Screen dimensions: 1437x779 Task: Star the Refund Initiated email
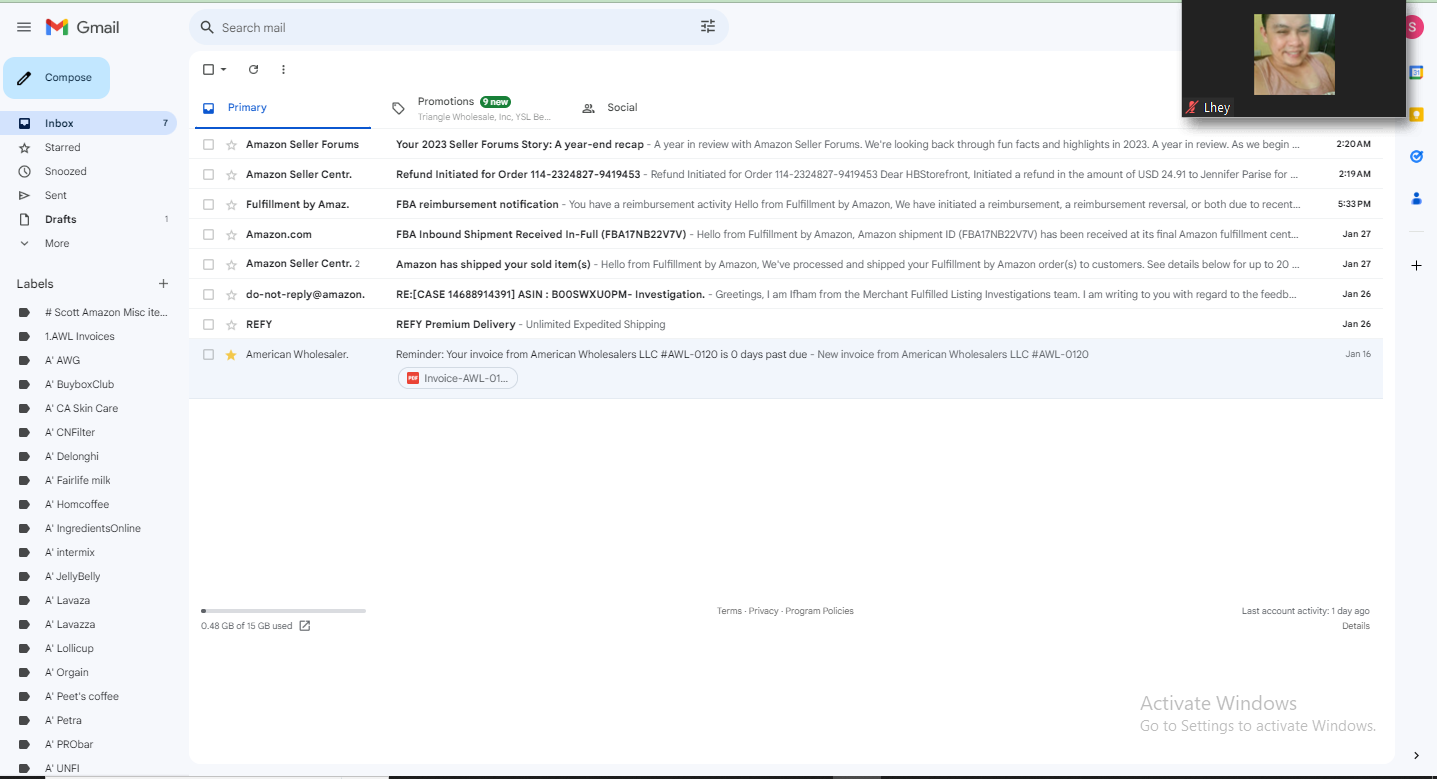[x=231, y=174]
